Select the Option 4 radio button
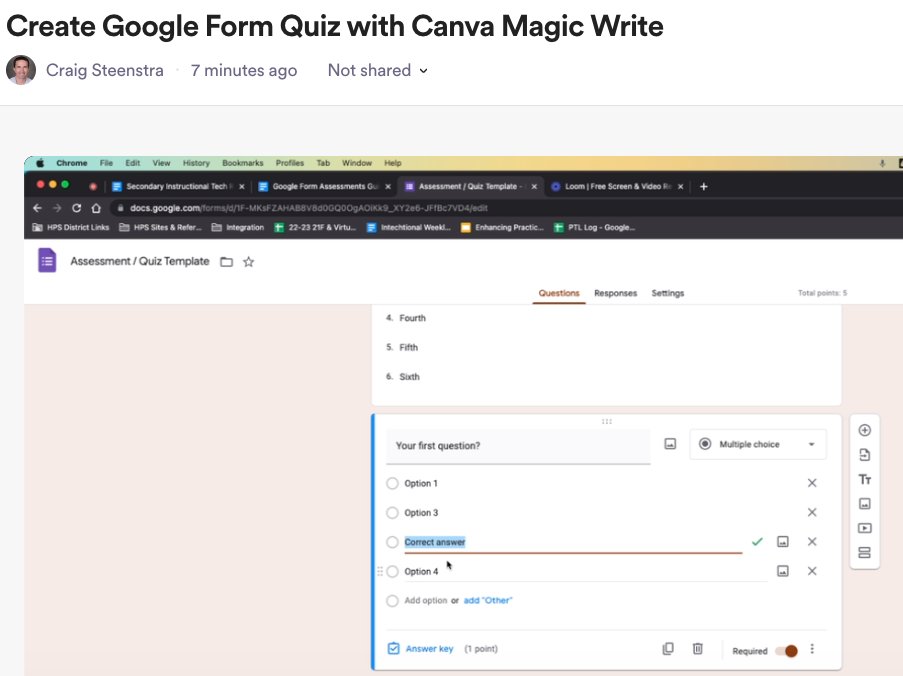Viewport: 903px width, 676px height. tap(392, 571)
